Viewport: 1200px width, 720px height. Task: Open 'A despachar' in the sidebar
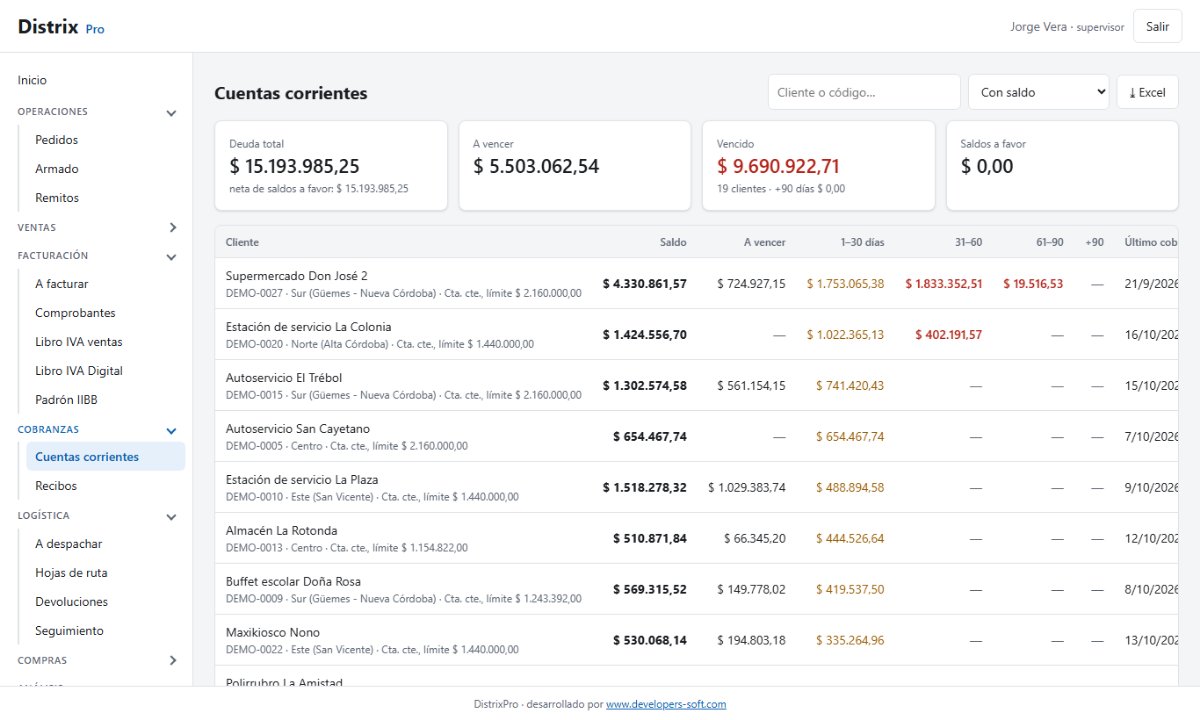point(105,544)
